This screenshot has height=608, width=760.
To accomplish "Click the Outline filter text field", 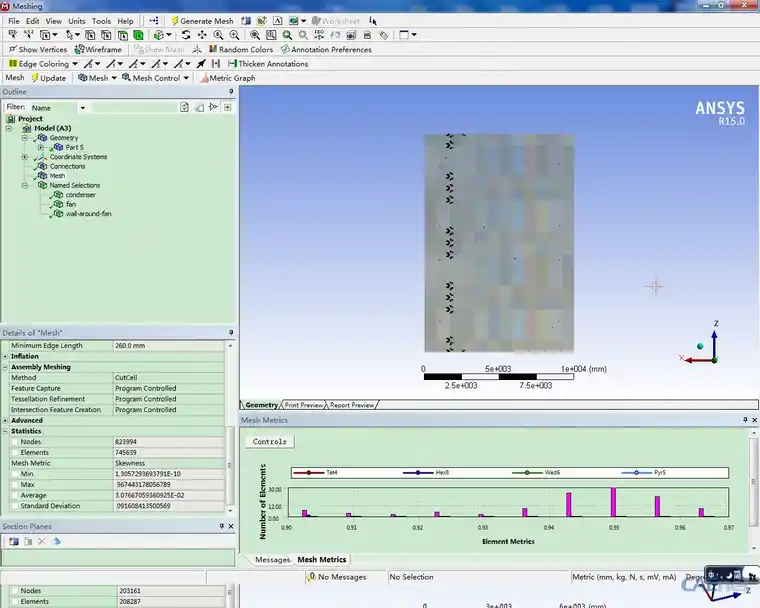I will (x=134, y=107).
